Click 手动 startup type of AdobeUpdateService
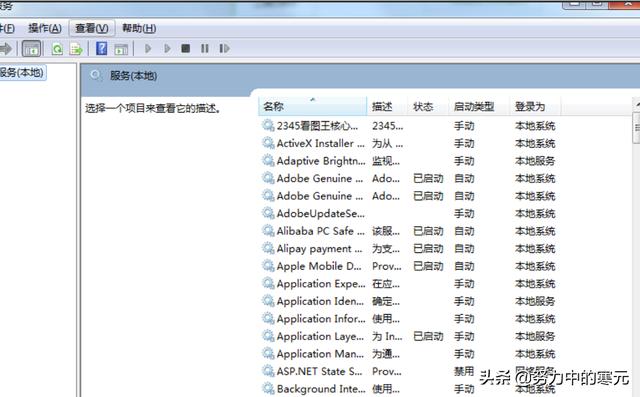 tap(464, 213)
